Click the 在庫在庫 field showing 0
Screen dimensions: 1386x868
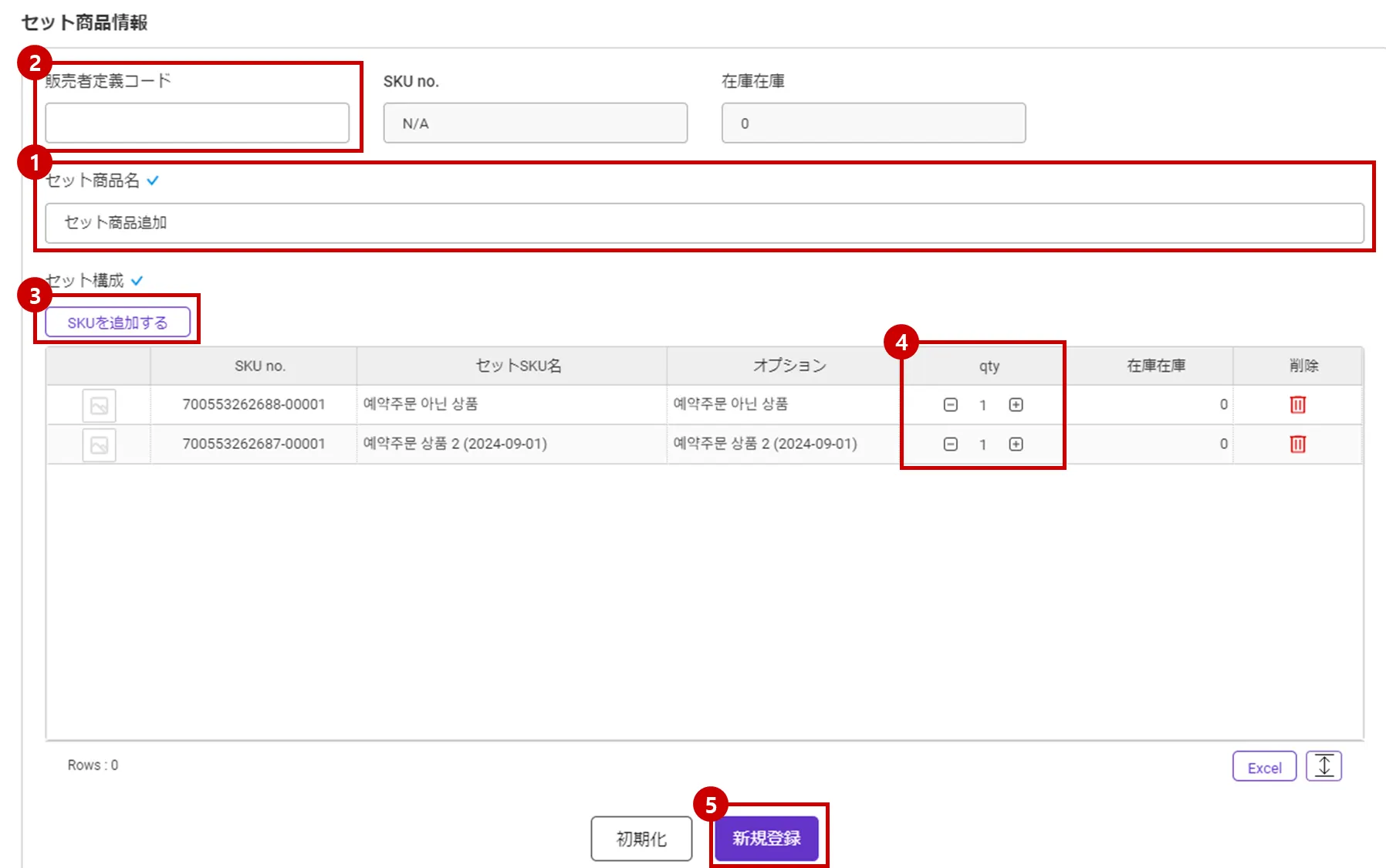874,123
